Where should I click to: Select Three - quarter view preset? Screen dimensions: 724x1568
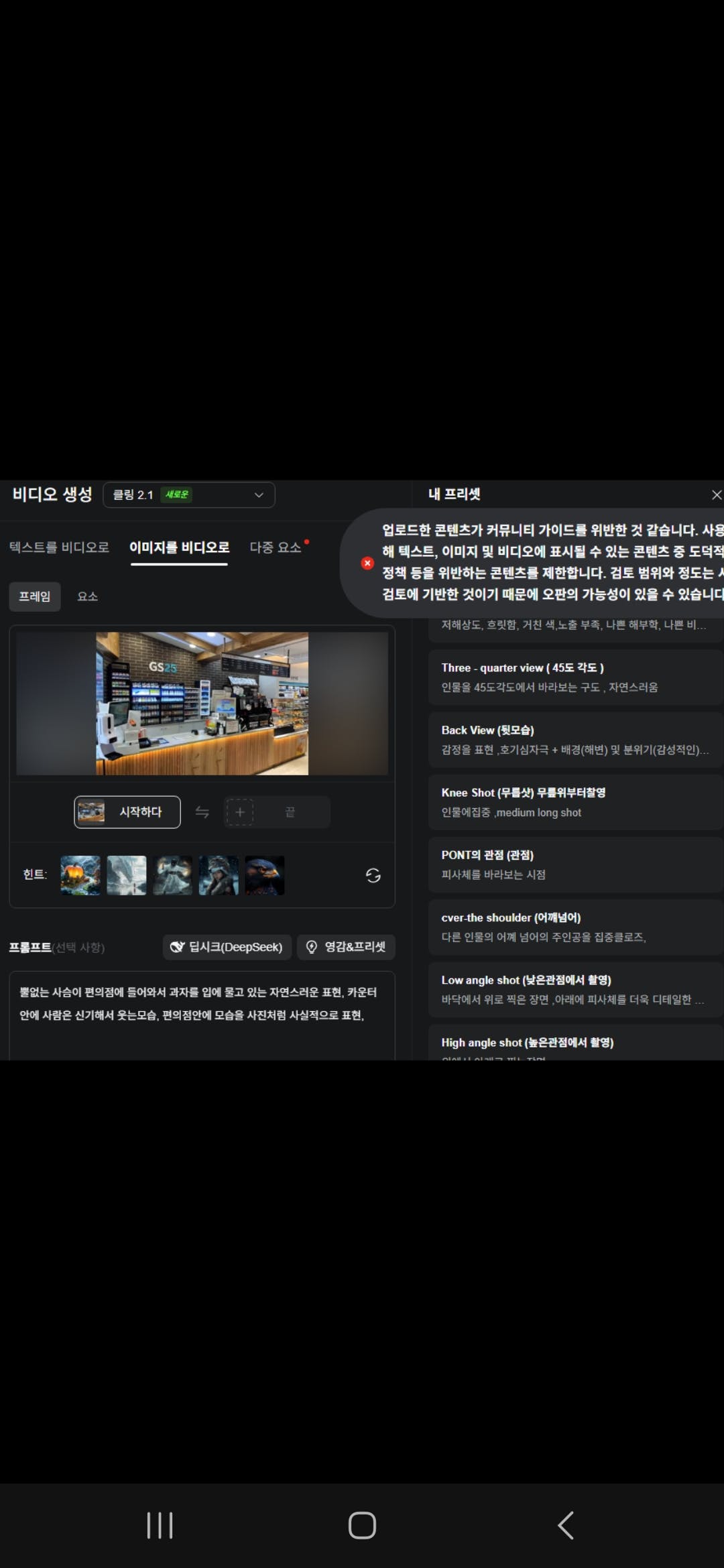(575, 677)
